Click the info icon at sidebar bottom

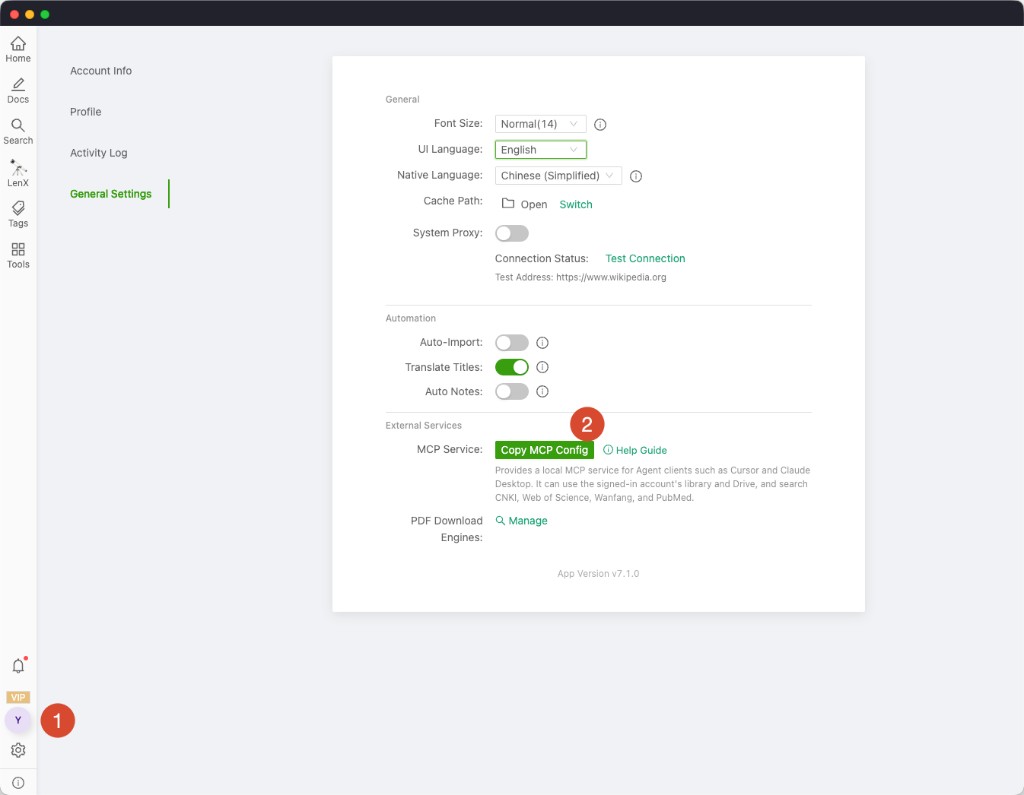click(x=18, y=783)
